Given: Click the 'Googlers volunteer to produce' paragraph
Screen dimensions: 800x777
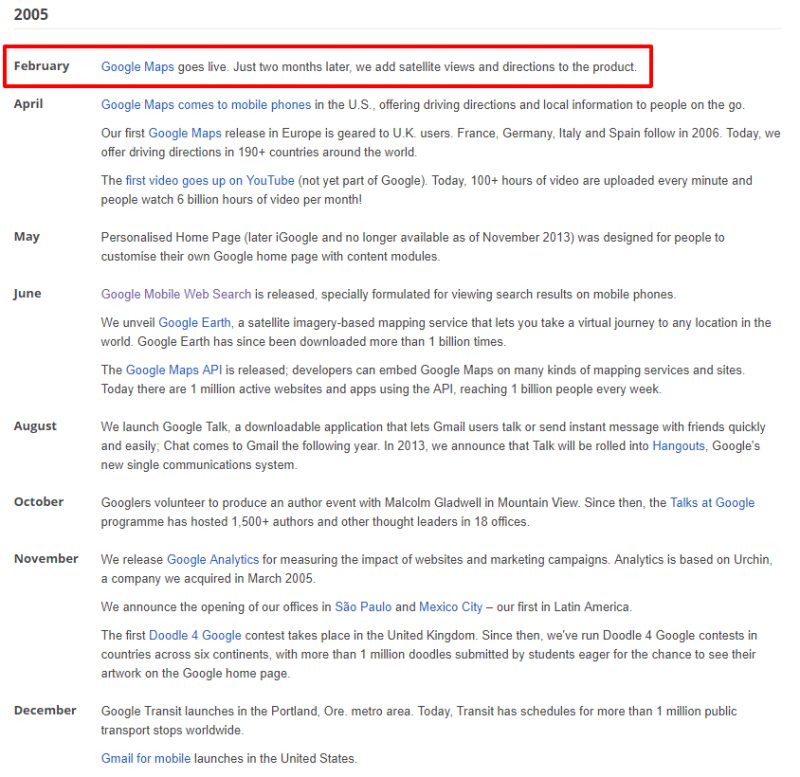Looking at the screenshot, I should pos(428,512).
